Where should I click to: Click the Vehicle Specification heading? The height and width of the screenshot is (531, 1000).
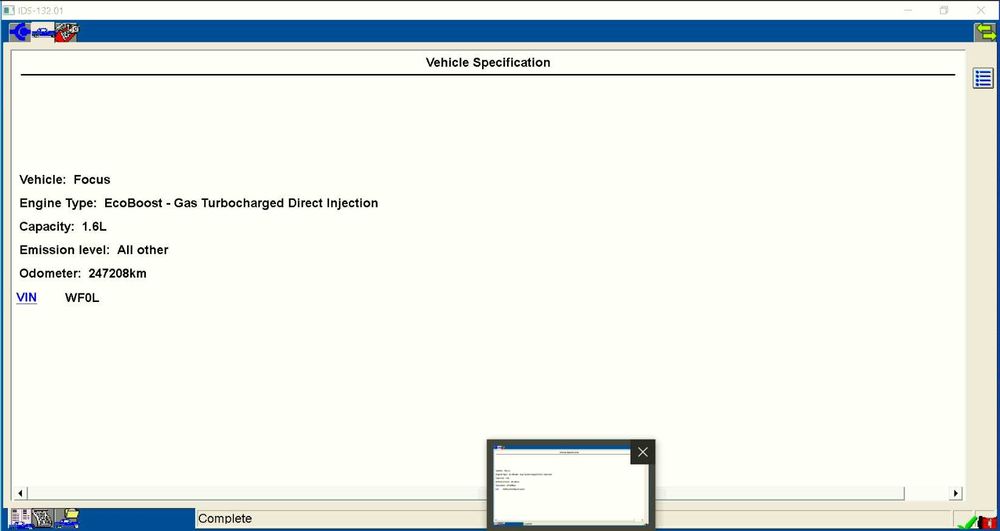pos(488,62)
